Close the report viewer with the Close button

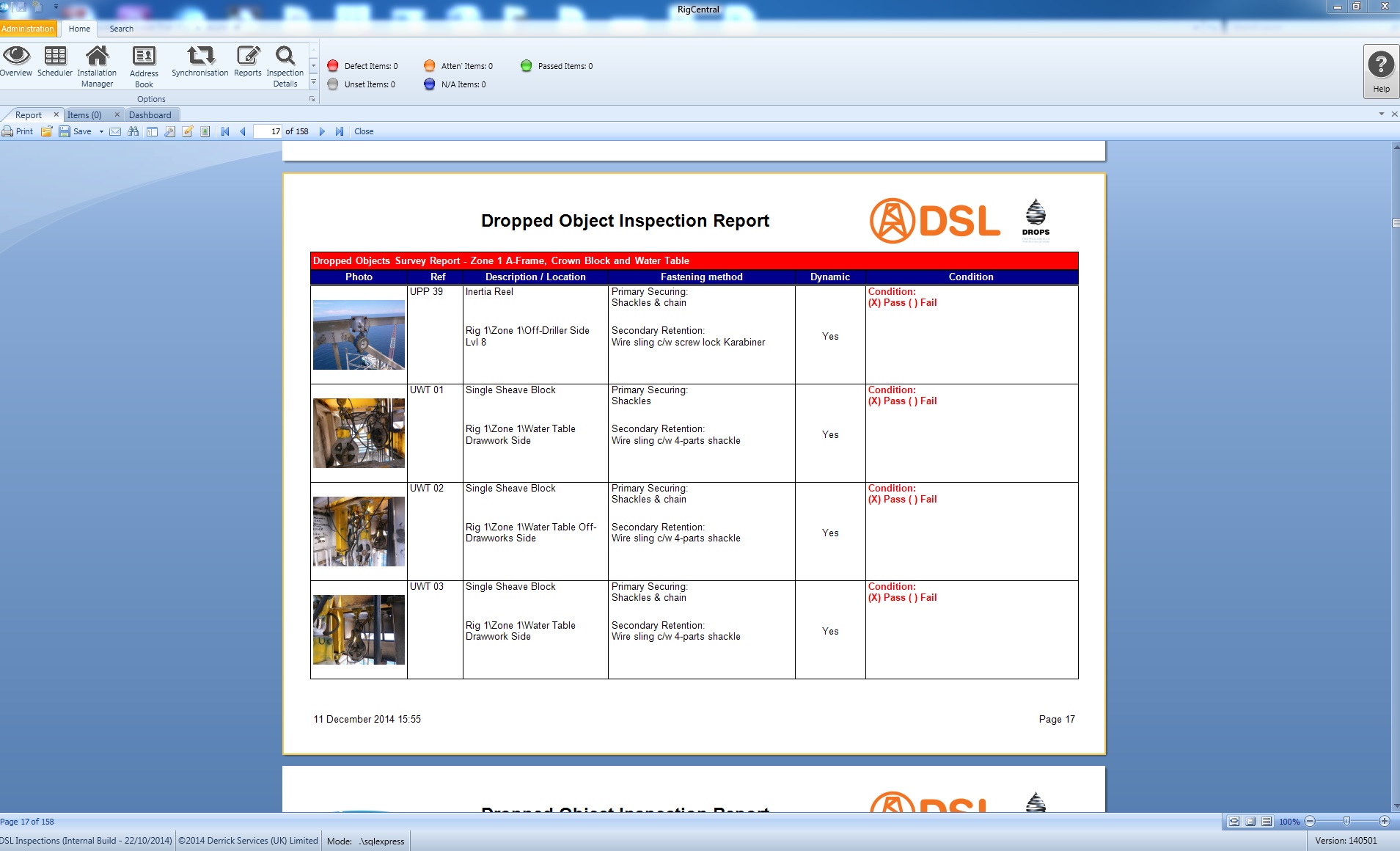click(364, 131)
